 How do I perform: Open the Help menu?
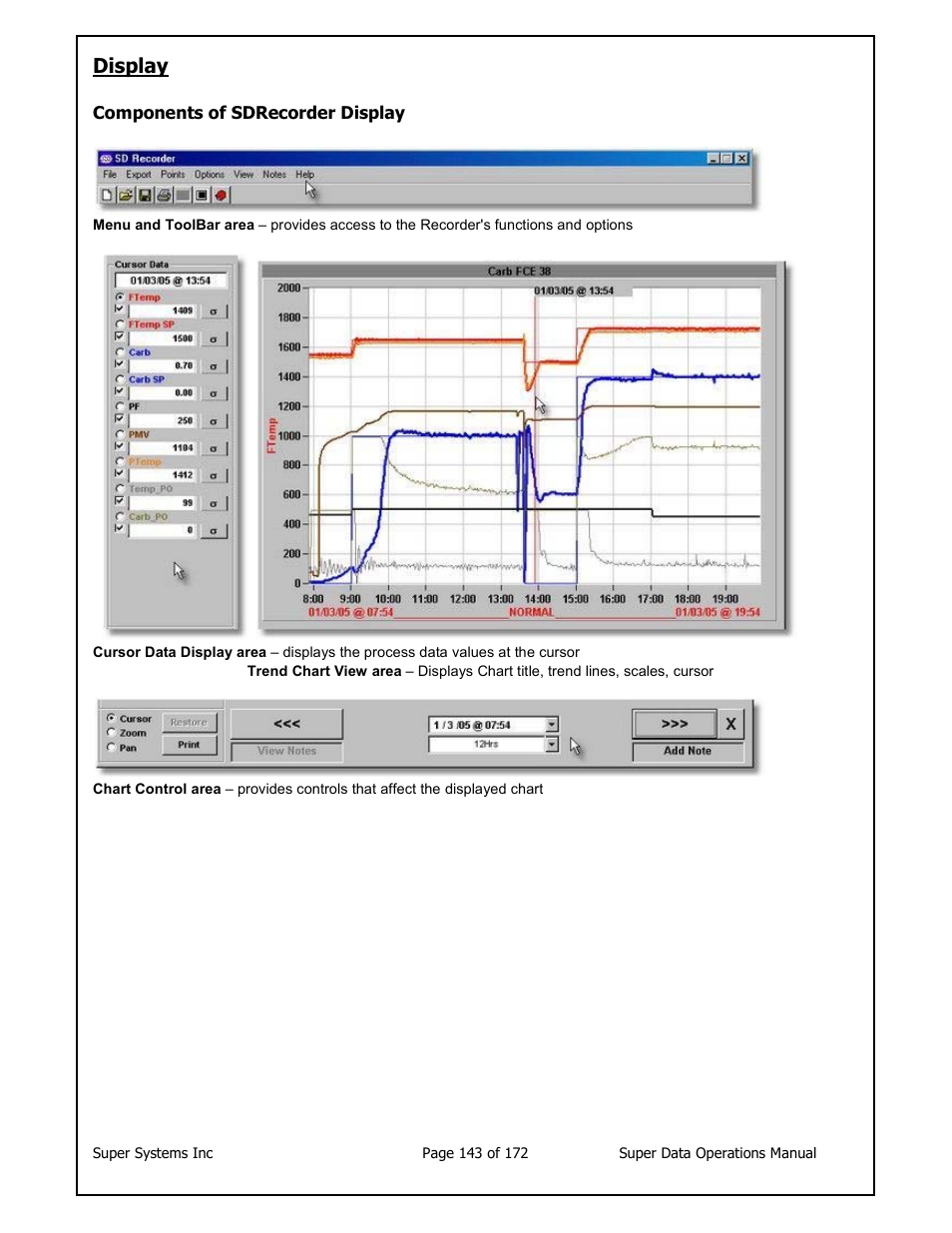tap(304, 175)
